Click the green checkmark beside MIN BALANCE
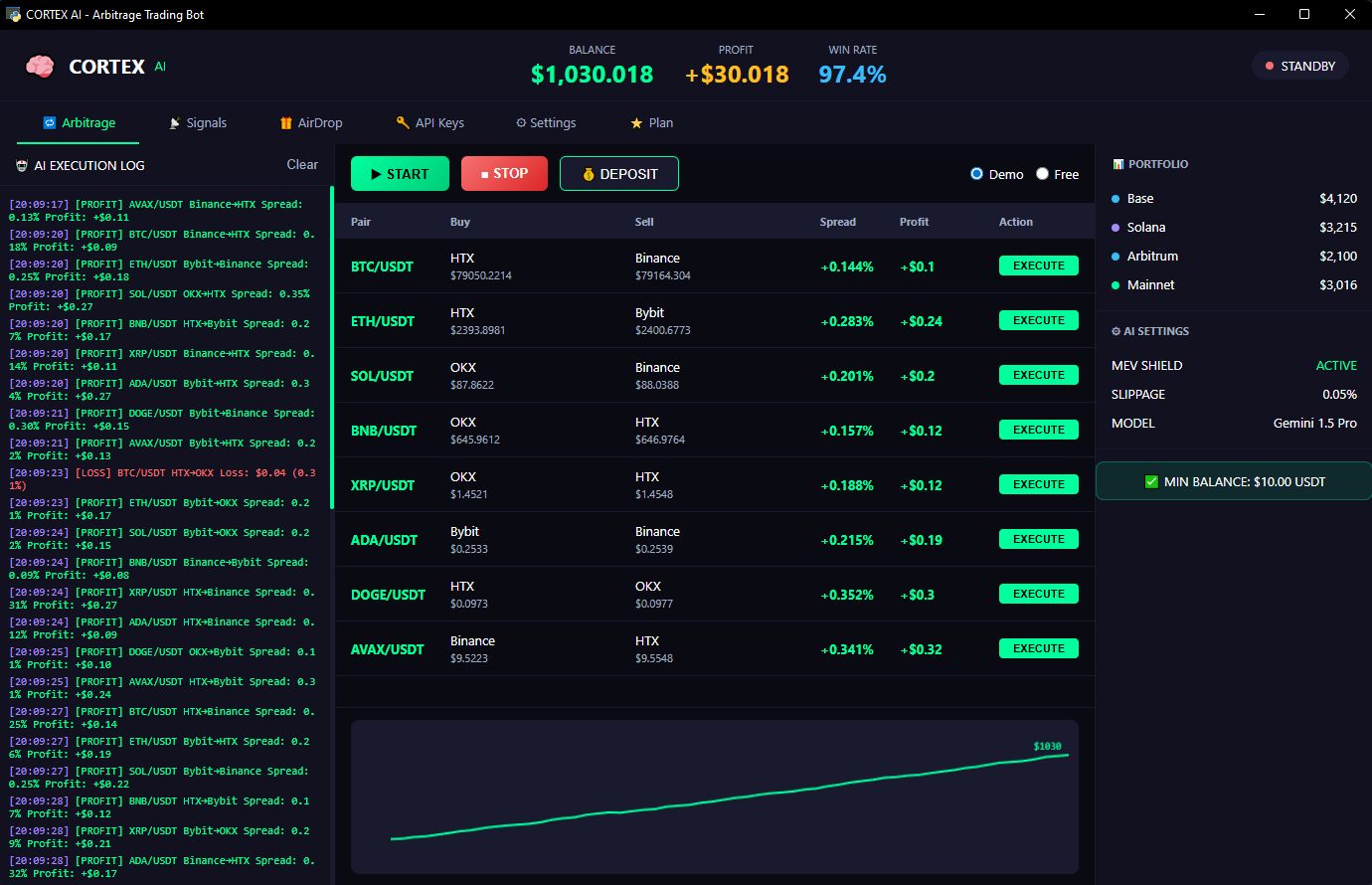The width and height of the screenshot is (1372, 885). coord(1151,481)
